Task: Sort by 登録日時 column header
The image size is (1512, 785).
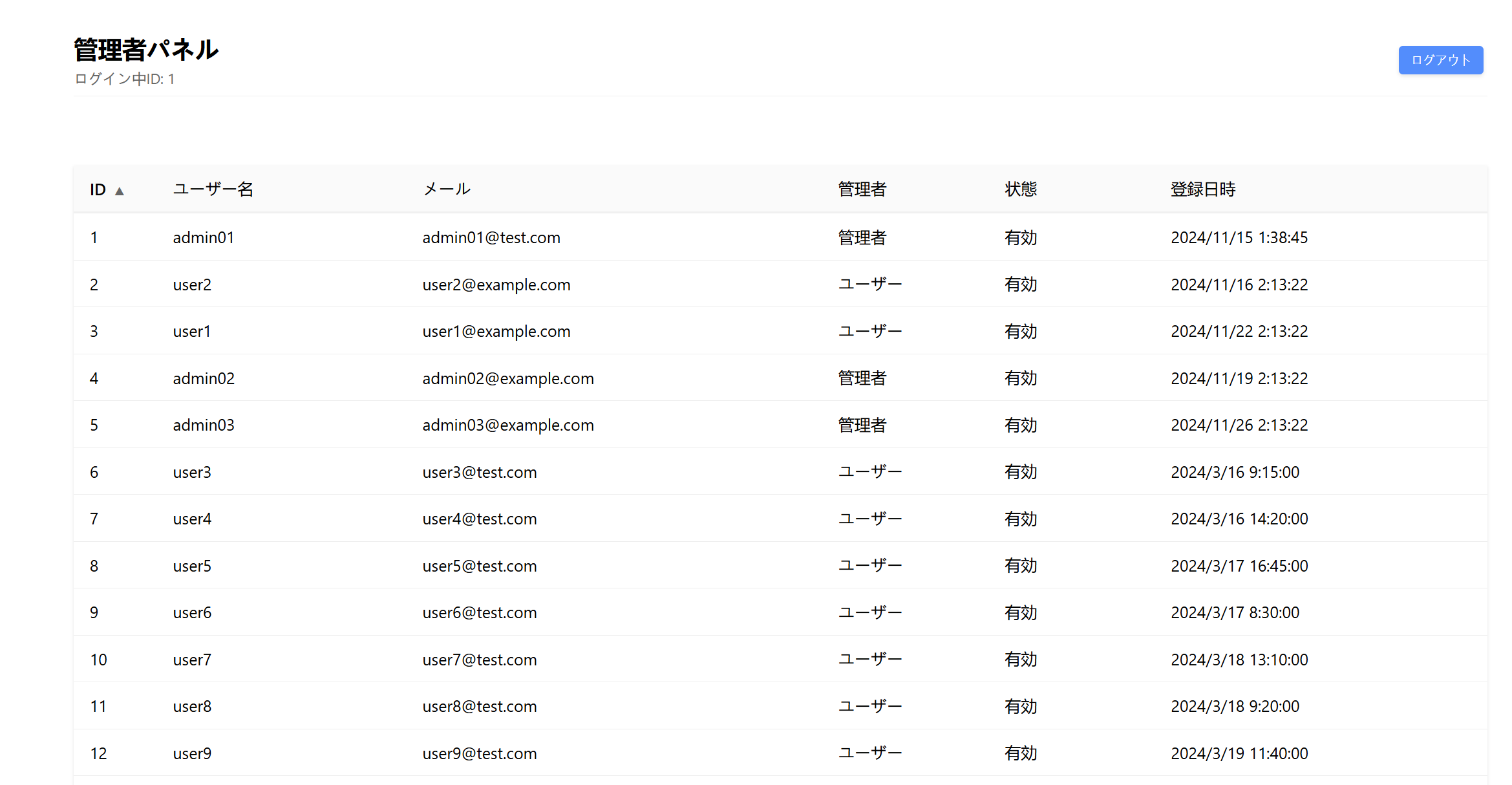Action: click(x=1202, y=189)
